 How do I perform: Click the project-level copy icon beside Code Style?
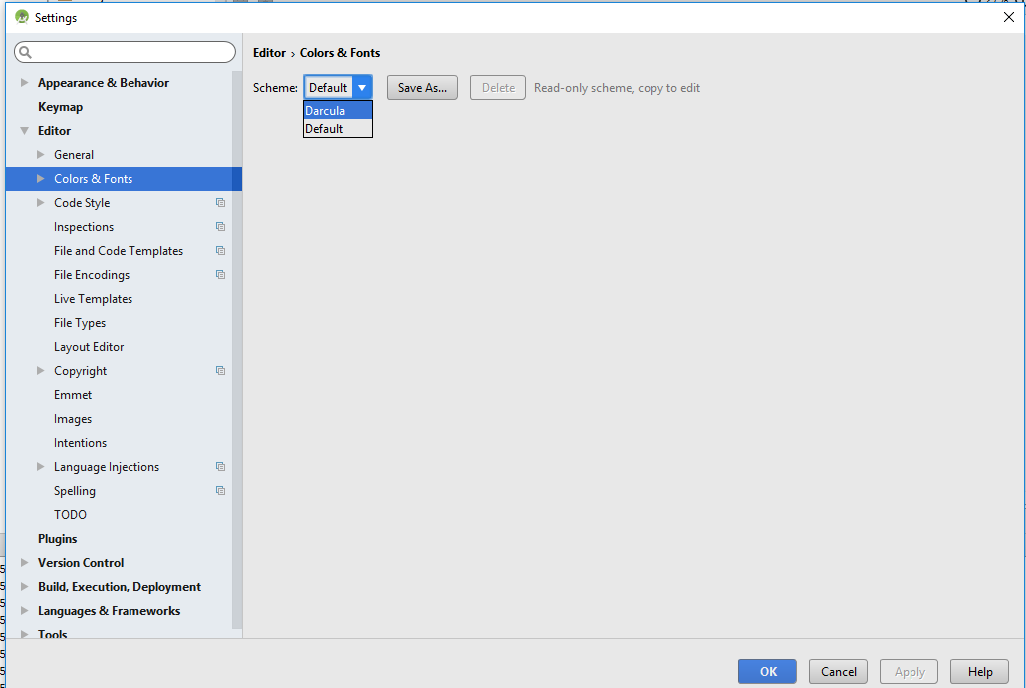221,203
